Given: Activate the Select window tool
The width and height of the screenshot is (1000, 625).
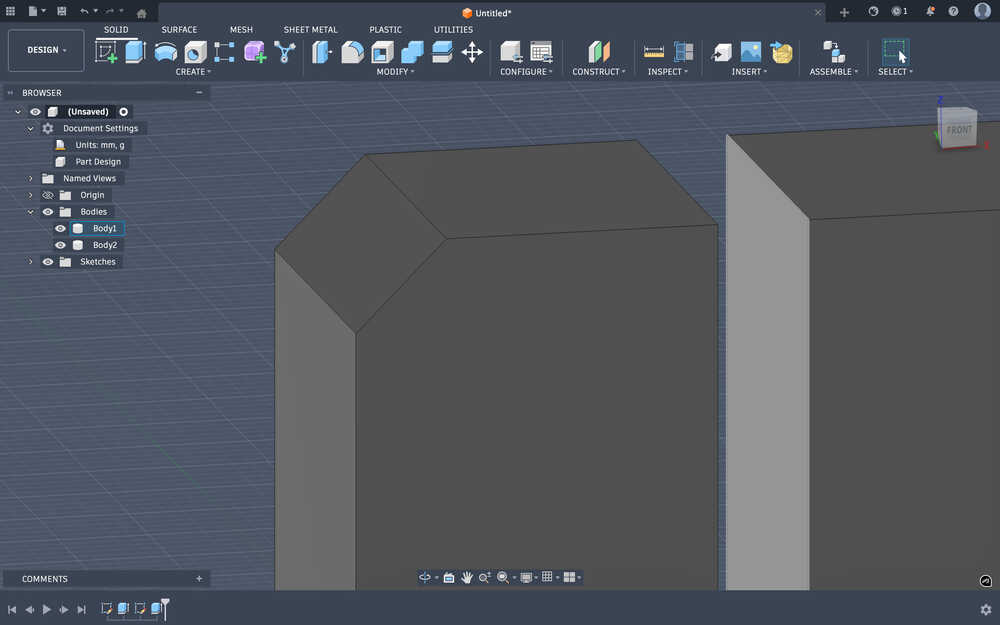Looking at the screenshot, I should [x=895, y=52].
